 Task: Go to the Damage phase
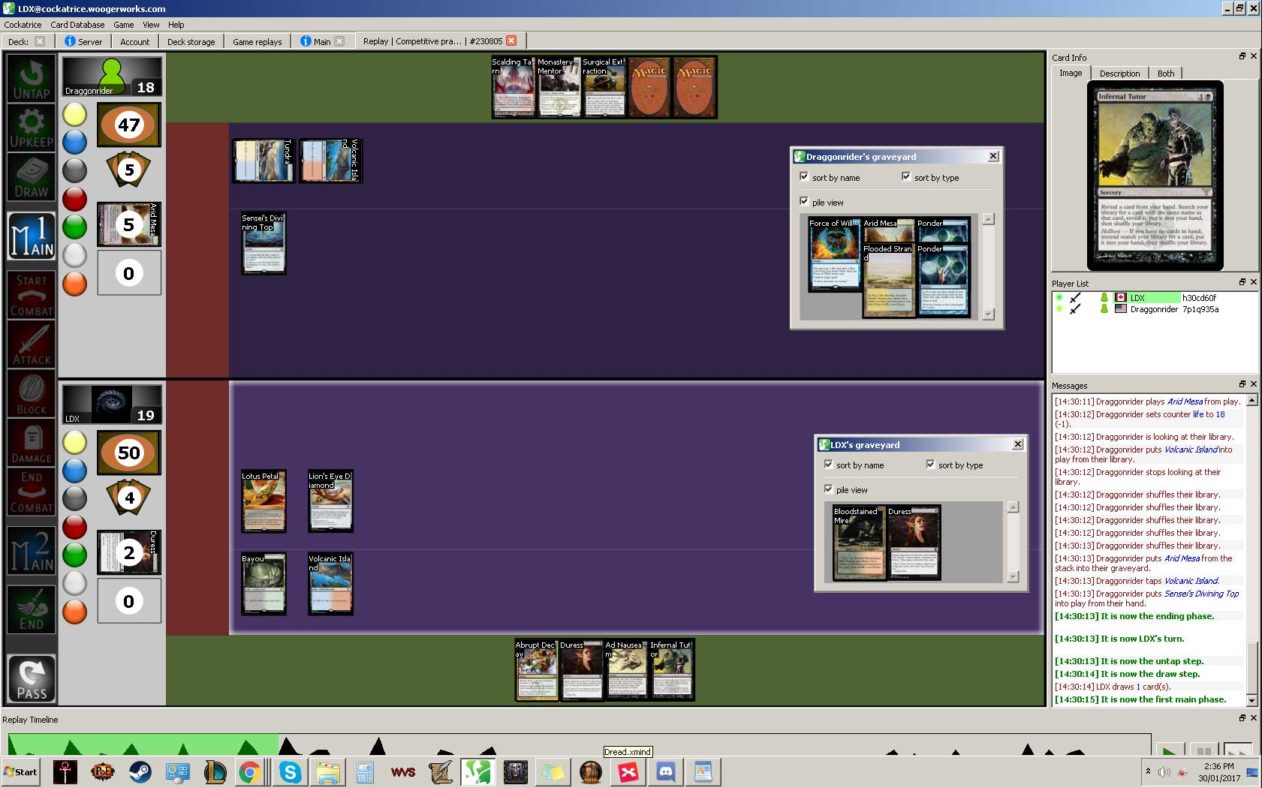(x=31, y=443)
